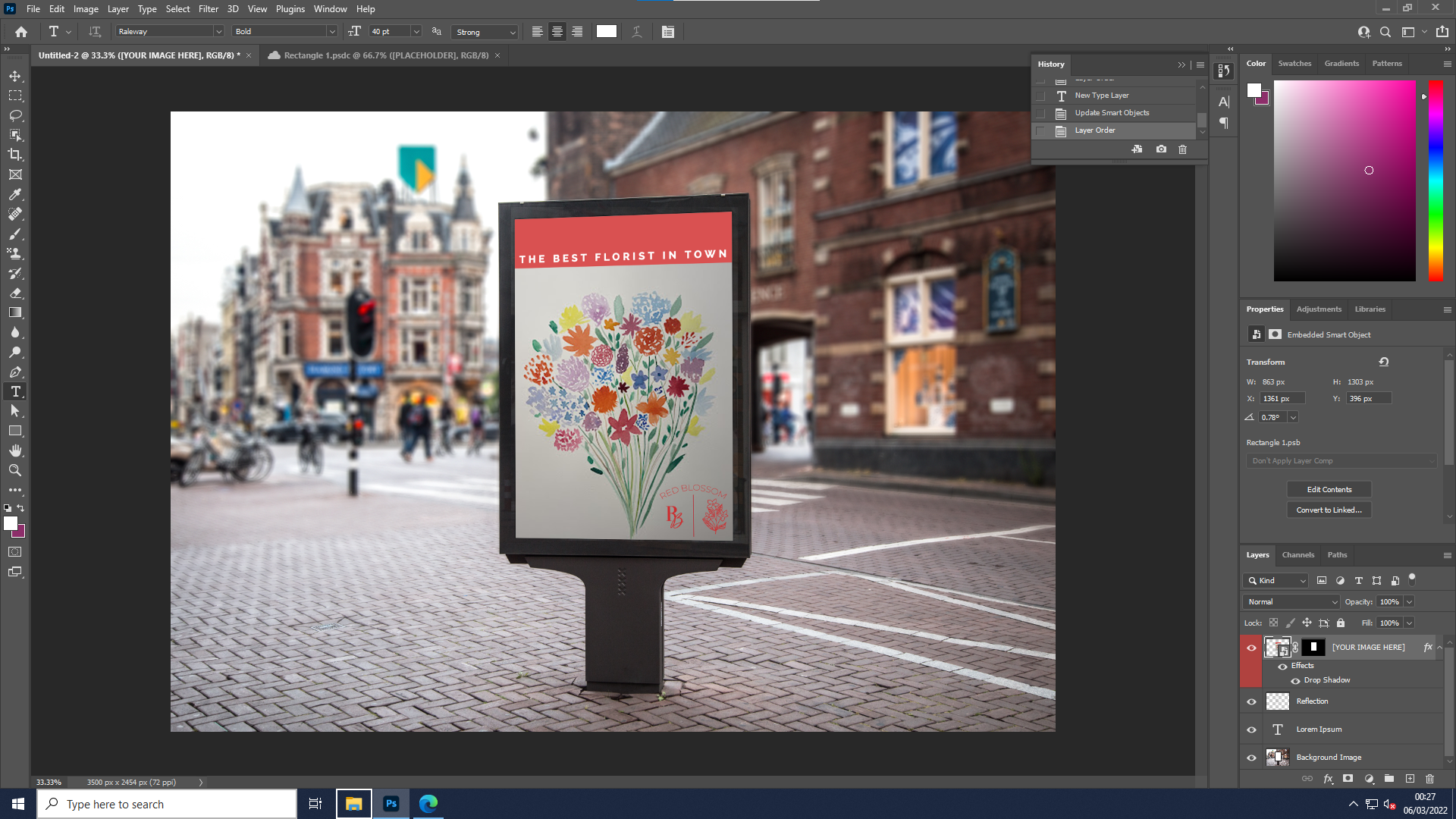Click the Edit Contents button
The height and width of the screenshot is (819, 1456).
[1329, 490]
